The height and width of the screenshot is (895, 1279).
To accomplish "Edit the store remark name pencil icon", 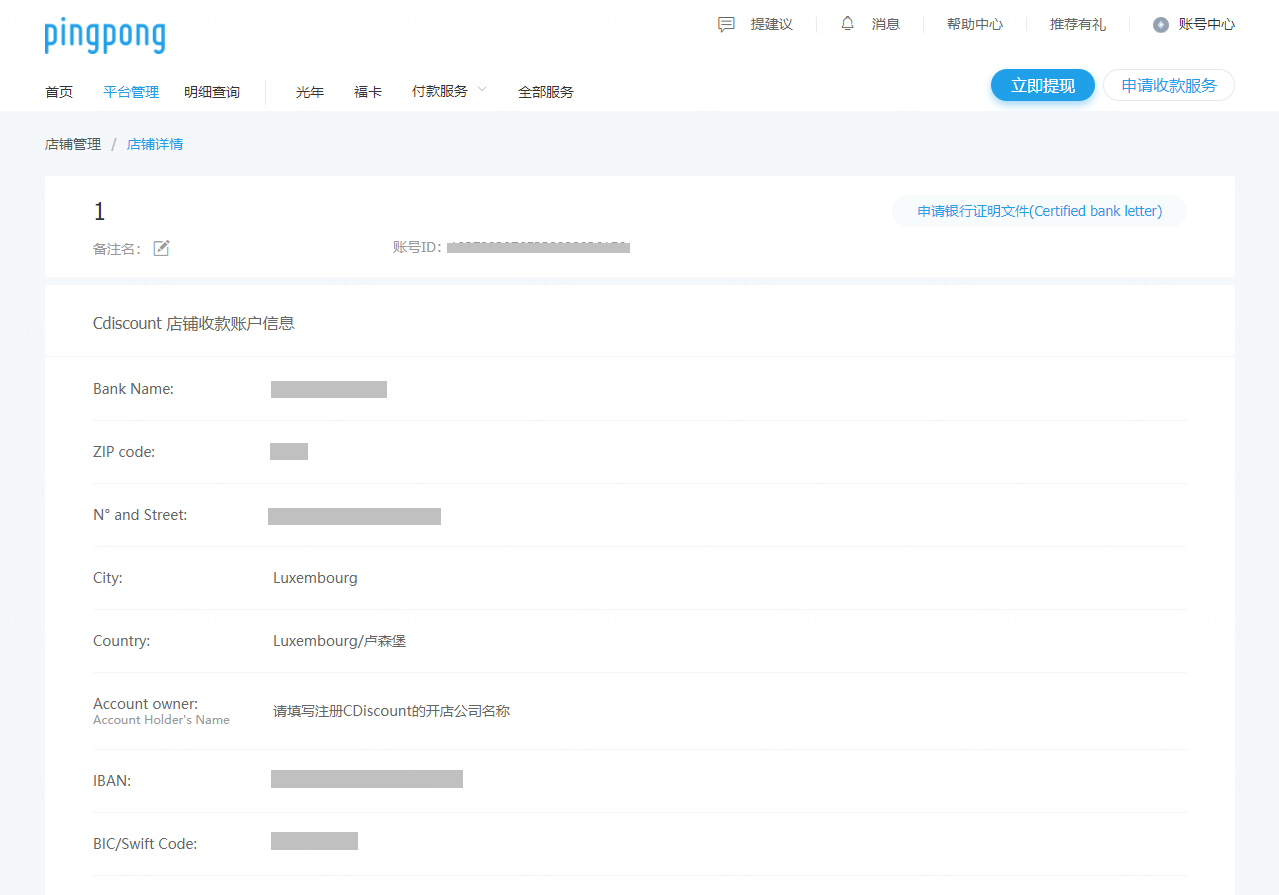I will coord(161,248).
